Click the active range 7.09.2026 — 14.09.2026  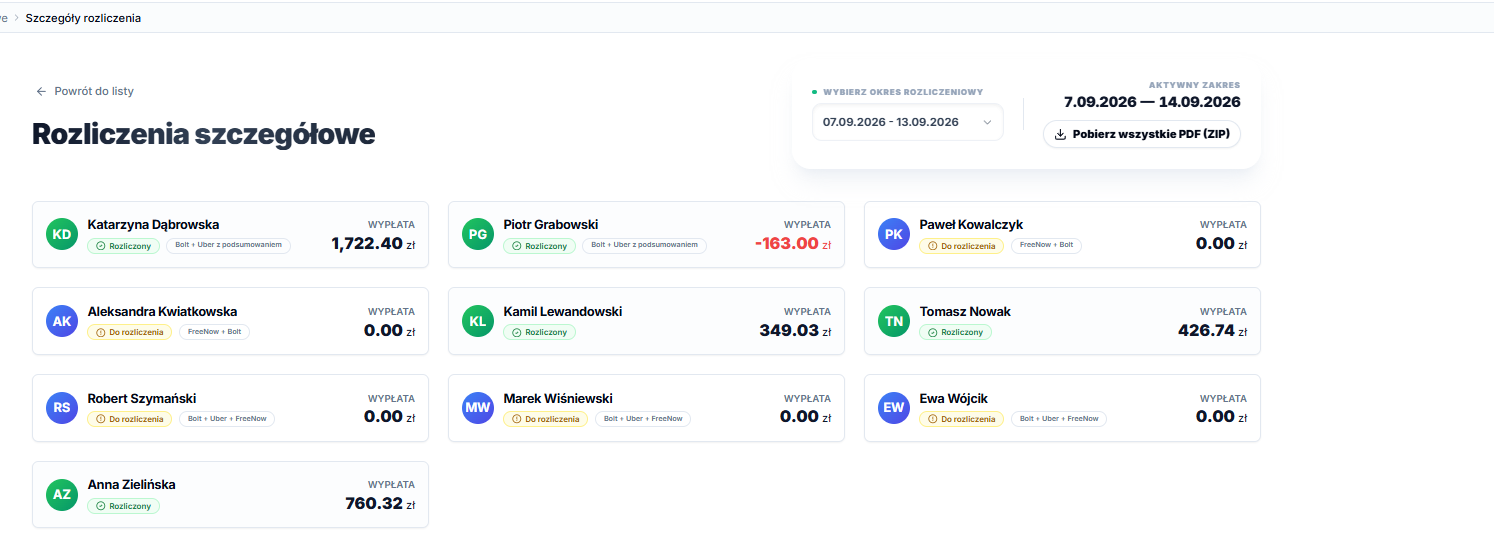coord(1152,102)
